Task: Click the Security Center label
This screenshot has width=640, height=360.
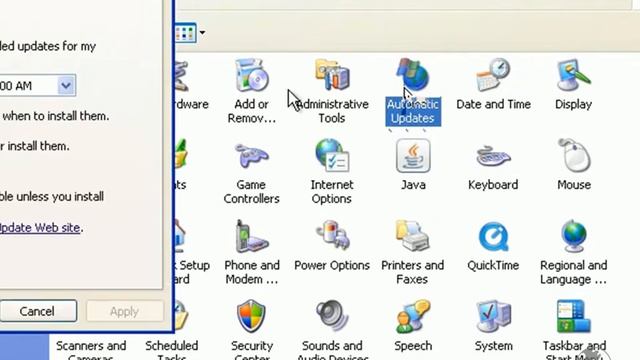Action: [x=251, y=351]
